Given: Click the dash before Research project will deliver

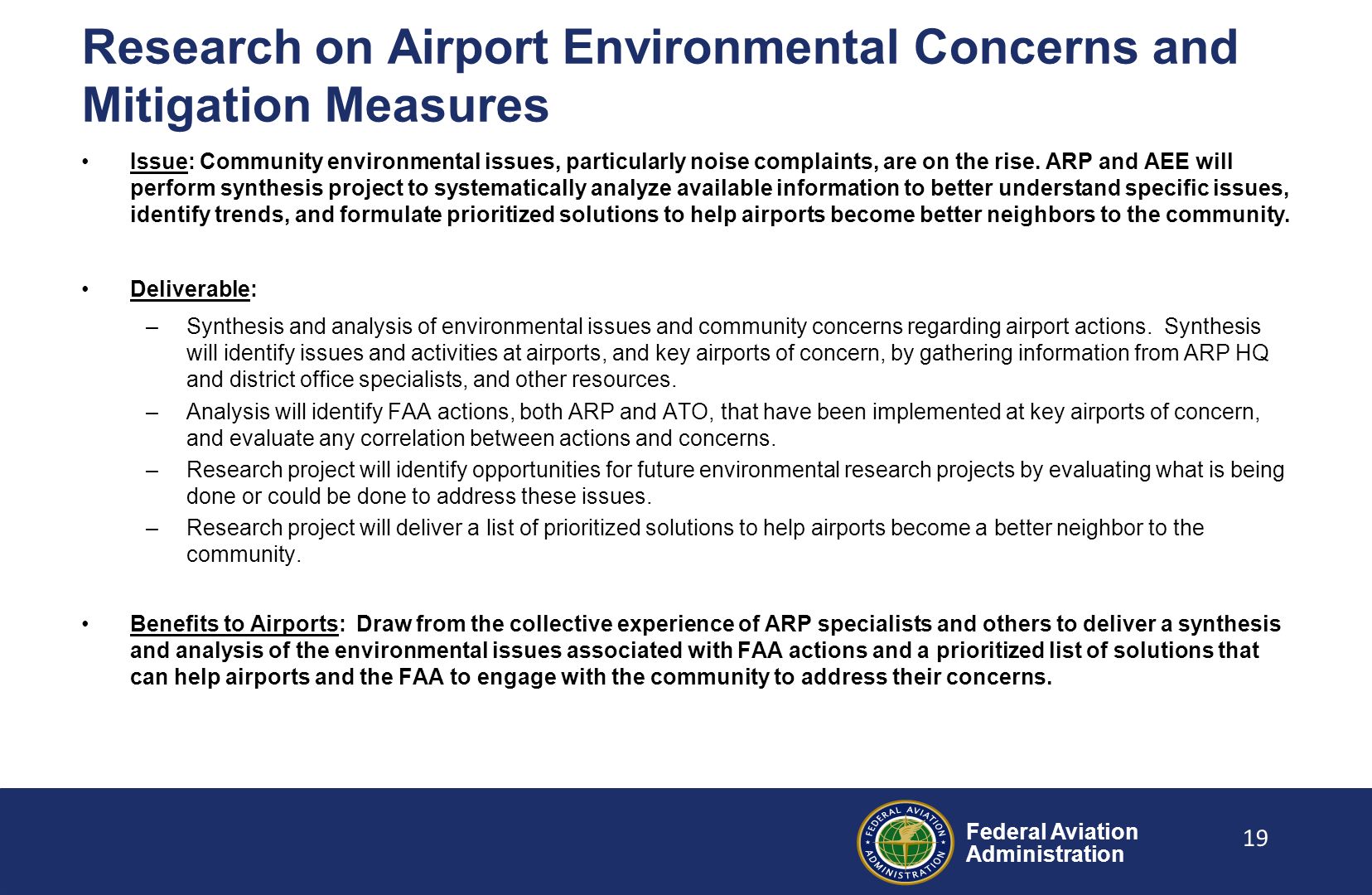Looking at the screenshot, I should tap(152, 529).
